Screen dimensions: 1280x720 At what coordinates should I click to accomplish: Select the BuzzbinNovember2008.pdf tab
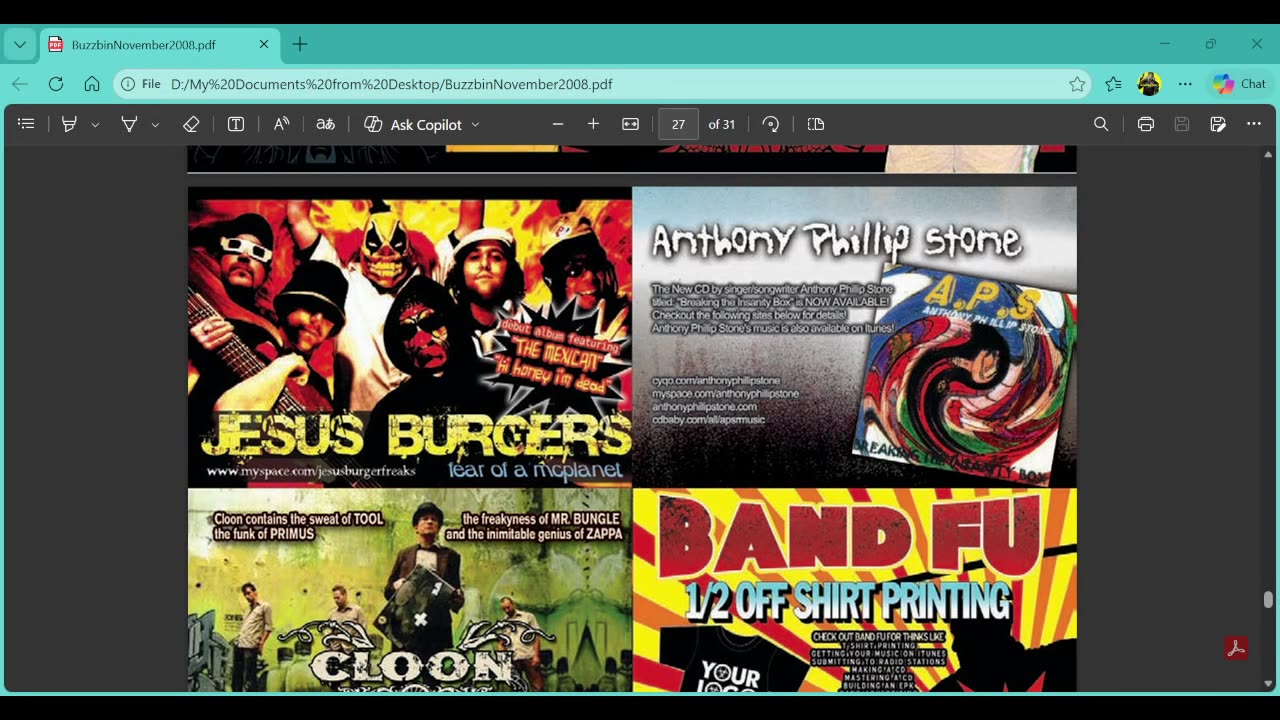[x=160, y=44]
